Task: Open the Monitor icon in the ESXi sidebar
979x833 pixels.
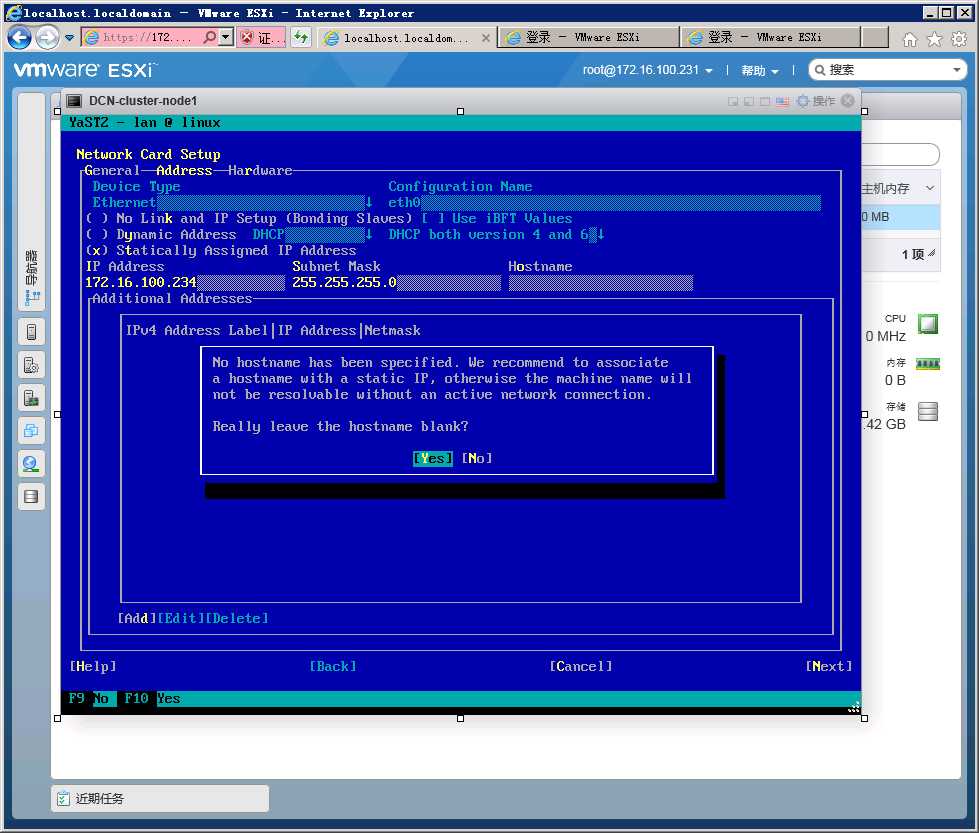Action: pyautogui.click(x=31, y=398)
